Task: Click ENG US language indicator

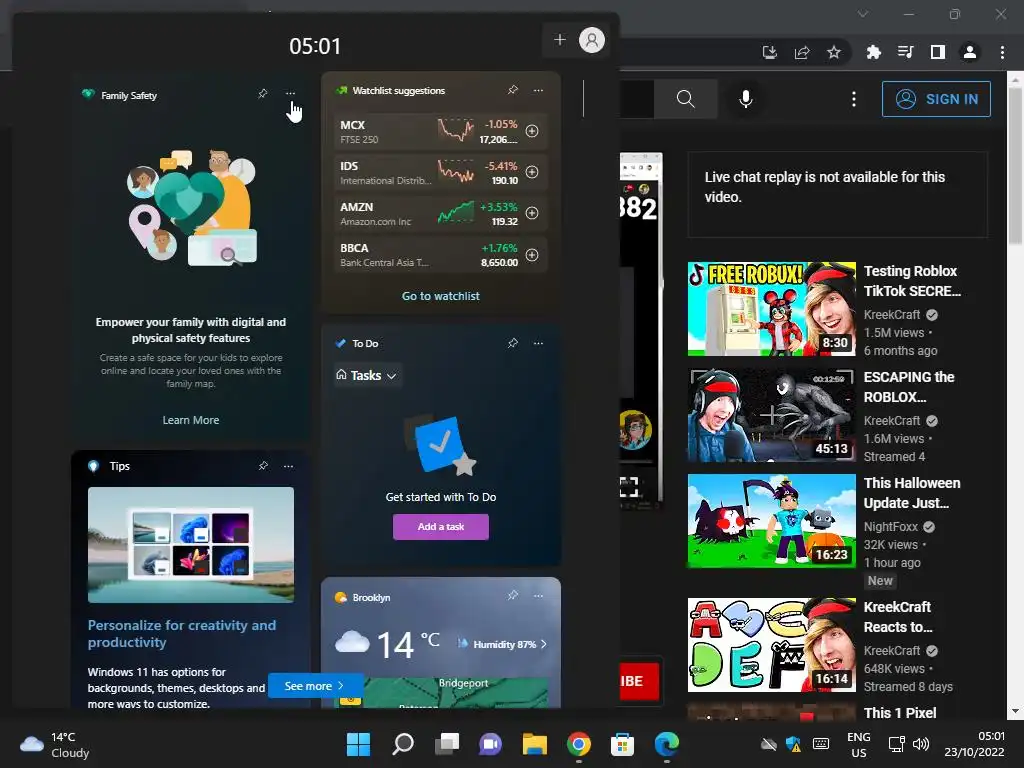Action: pyautogui.click(x=859, y=744)
